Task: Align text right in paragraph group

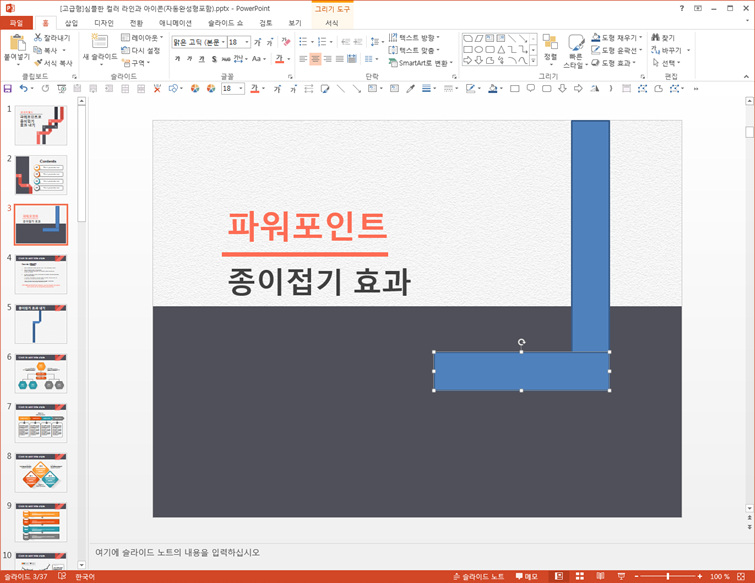Action: tap(327, 59)
